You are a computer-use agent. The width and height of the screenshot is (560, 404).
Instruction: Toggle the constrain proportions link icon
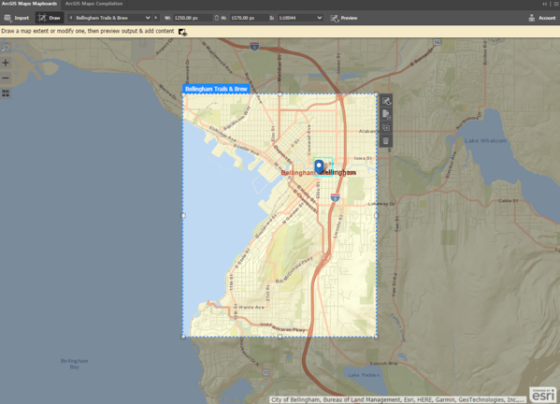tap(216, 18)
